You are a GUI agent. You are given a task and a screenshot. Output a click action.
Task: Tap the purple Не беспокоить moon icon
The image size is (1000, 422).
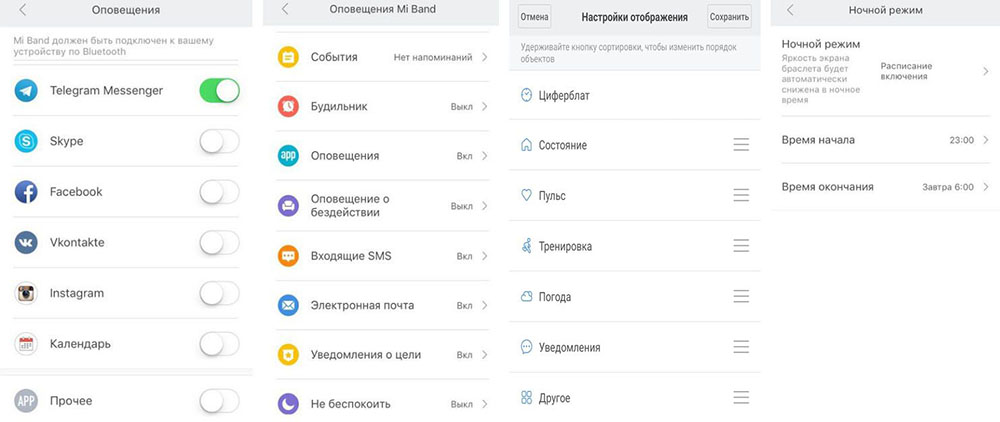tap(288, 404)
